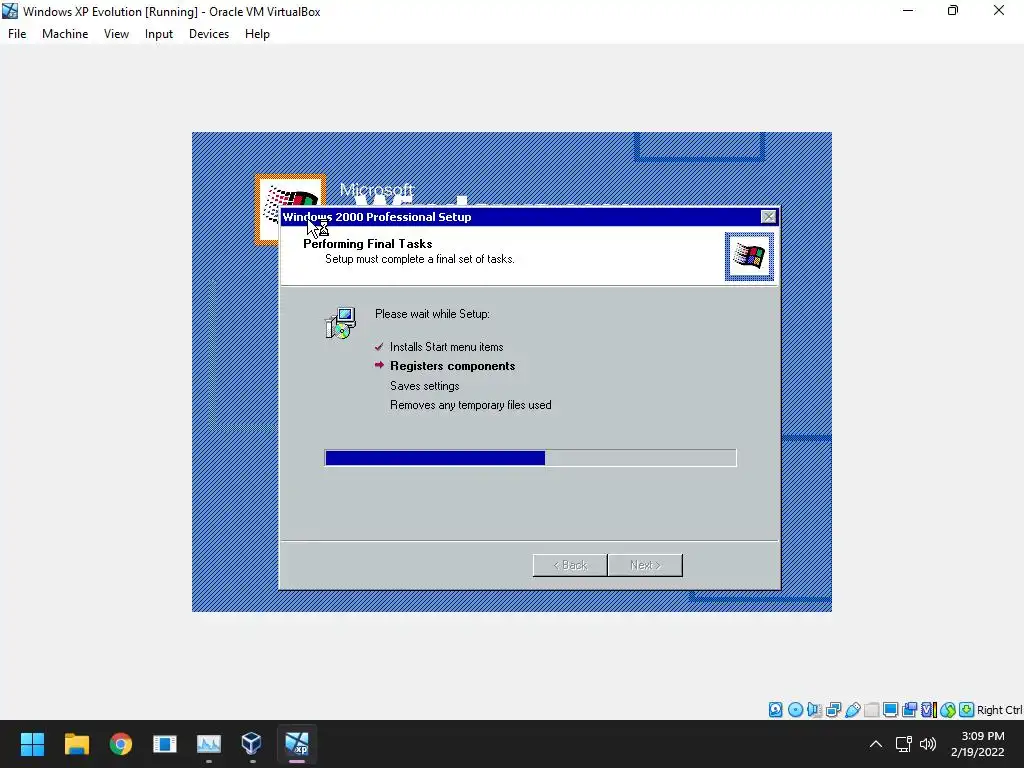This screenshot has height=768, width=1024.
Task: Click the hard disk activity indicator
Action: coord(775,710)
